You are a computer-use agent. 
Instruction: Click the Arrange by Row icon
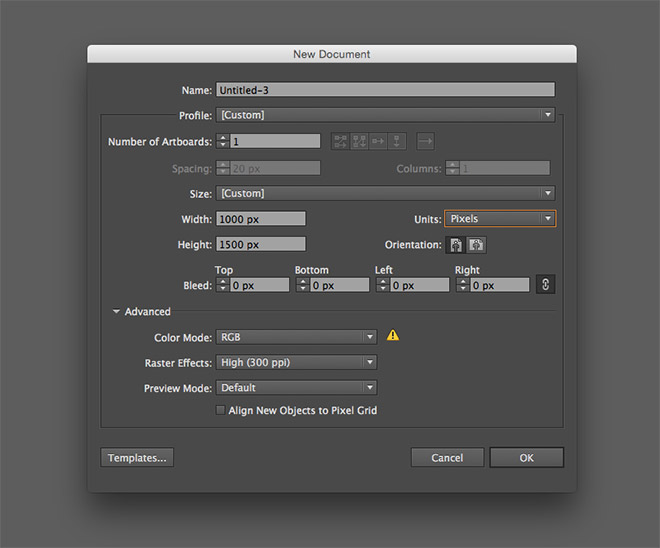[x=378, y=141]
